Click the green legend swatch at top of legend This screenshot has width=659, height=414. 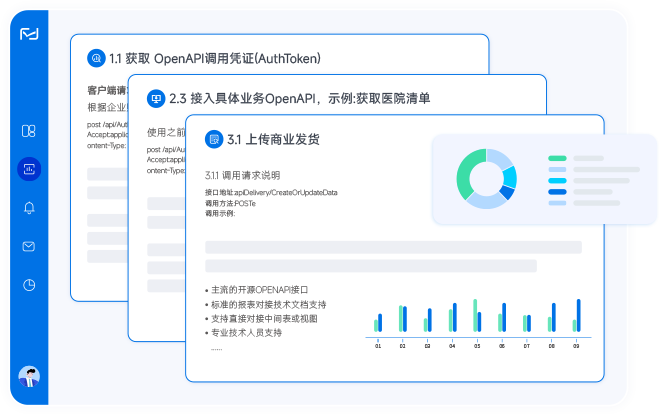tap(557, 158)
